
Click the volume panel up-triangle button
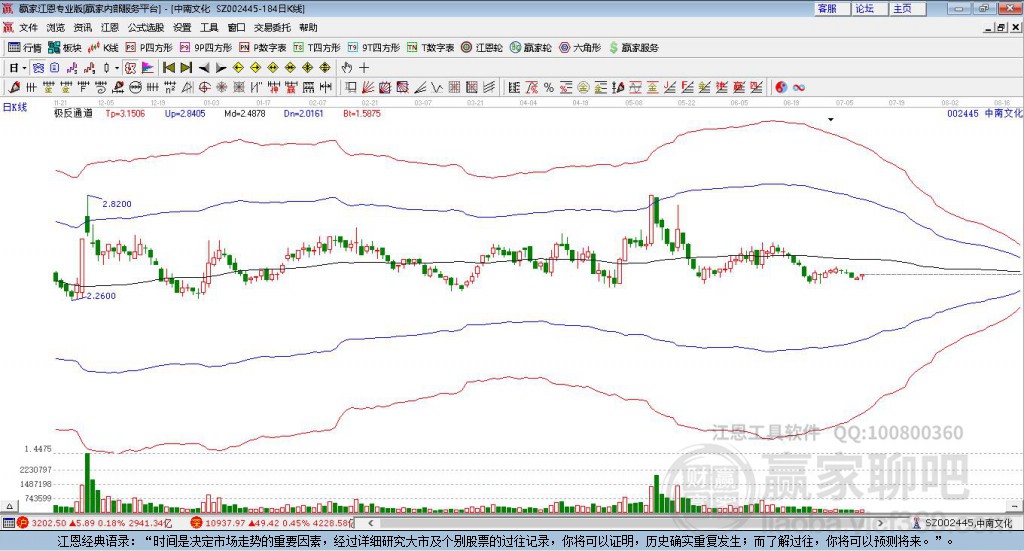pyautogui.click(x=9, y=506)
